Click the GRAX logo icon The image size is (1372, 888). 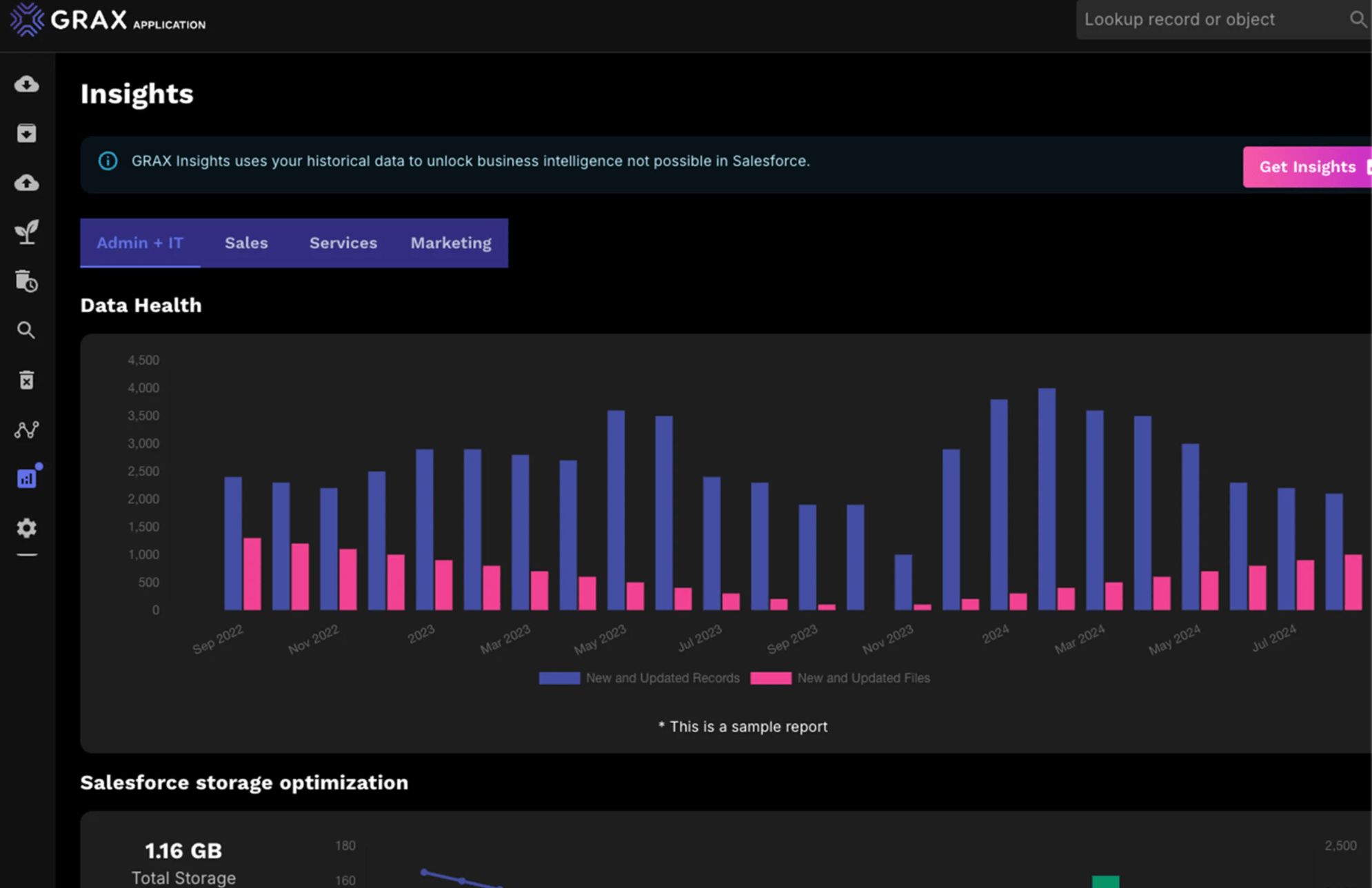[x=28, y=19]
